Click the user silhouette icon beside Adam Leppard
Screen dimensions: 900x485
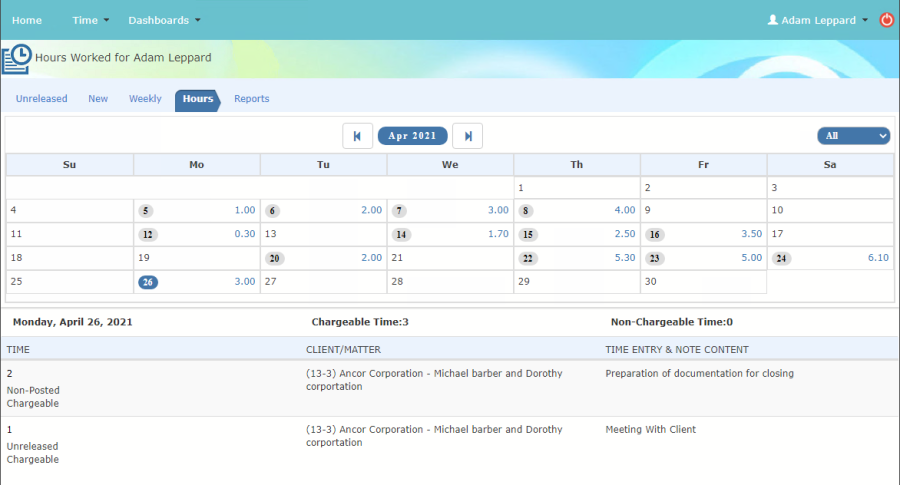(773, 20)
